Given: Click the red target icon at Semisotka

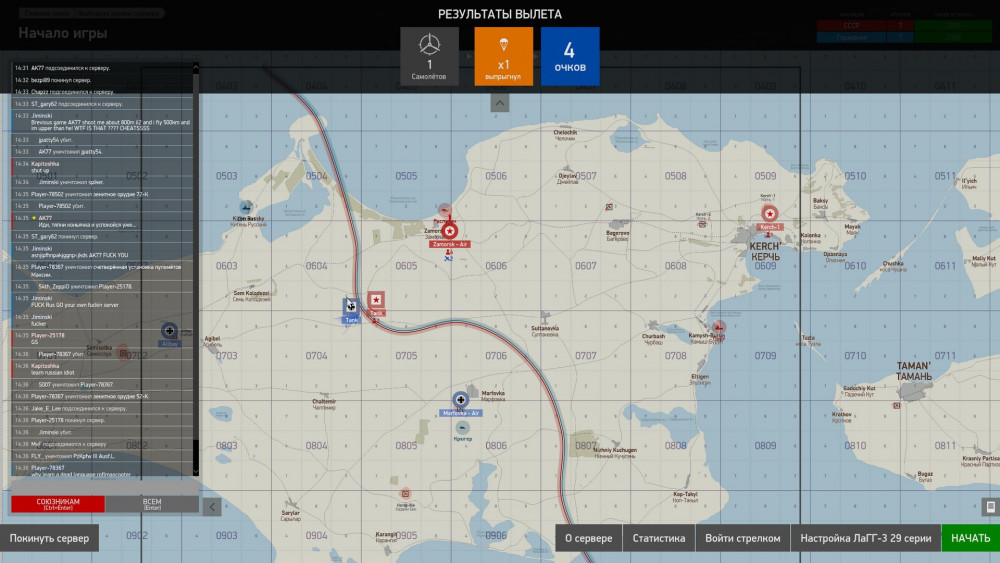Looking at the screenshot, I should (123, 353).
